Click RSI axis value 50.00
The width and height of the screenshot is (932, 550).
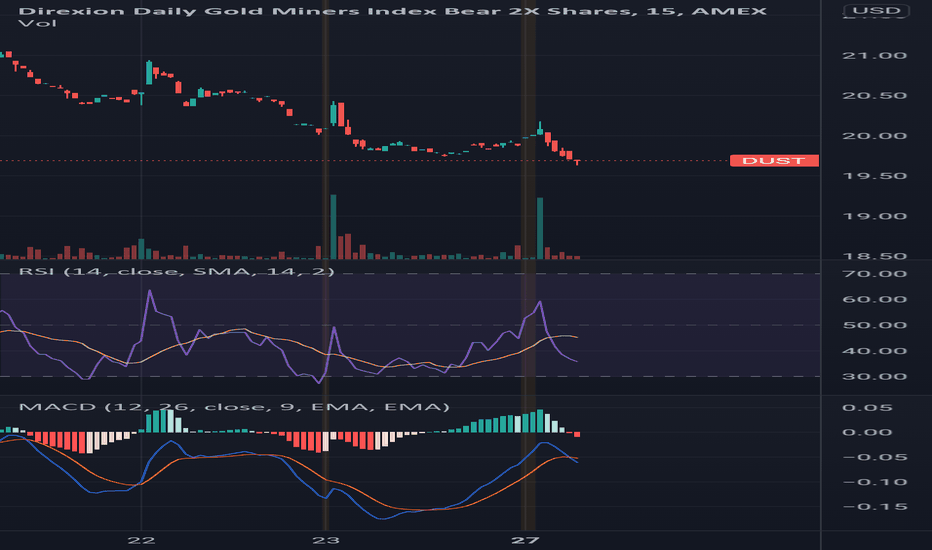tap(874, 325)
